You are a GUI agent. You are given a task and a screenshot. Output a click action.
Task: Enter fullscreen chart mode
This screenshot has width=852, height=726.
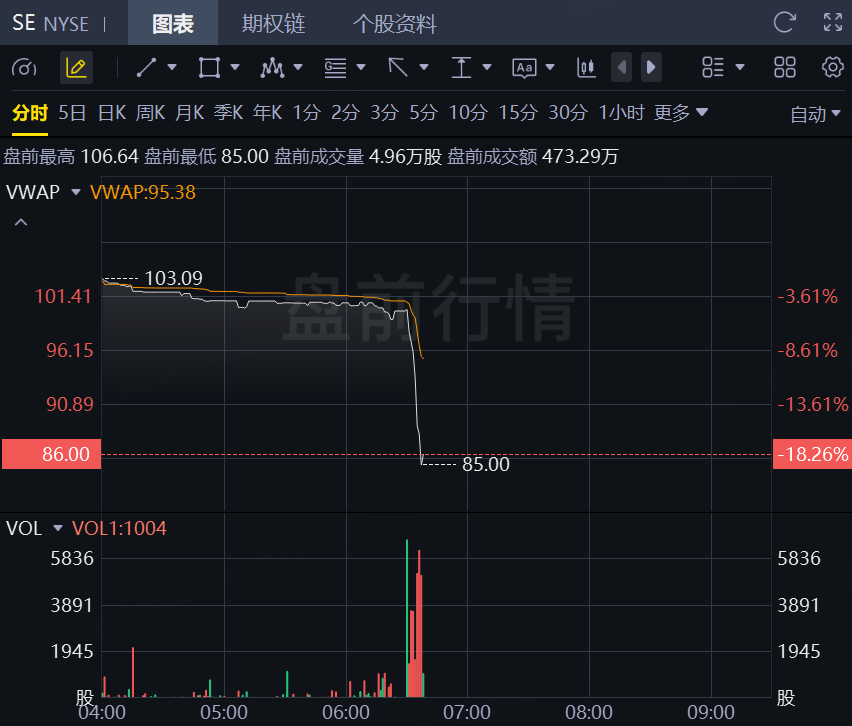[x=833, y=22]
